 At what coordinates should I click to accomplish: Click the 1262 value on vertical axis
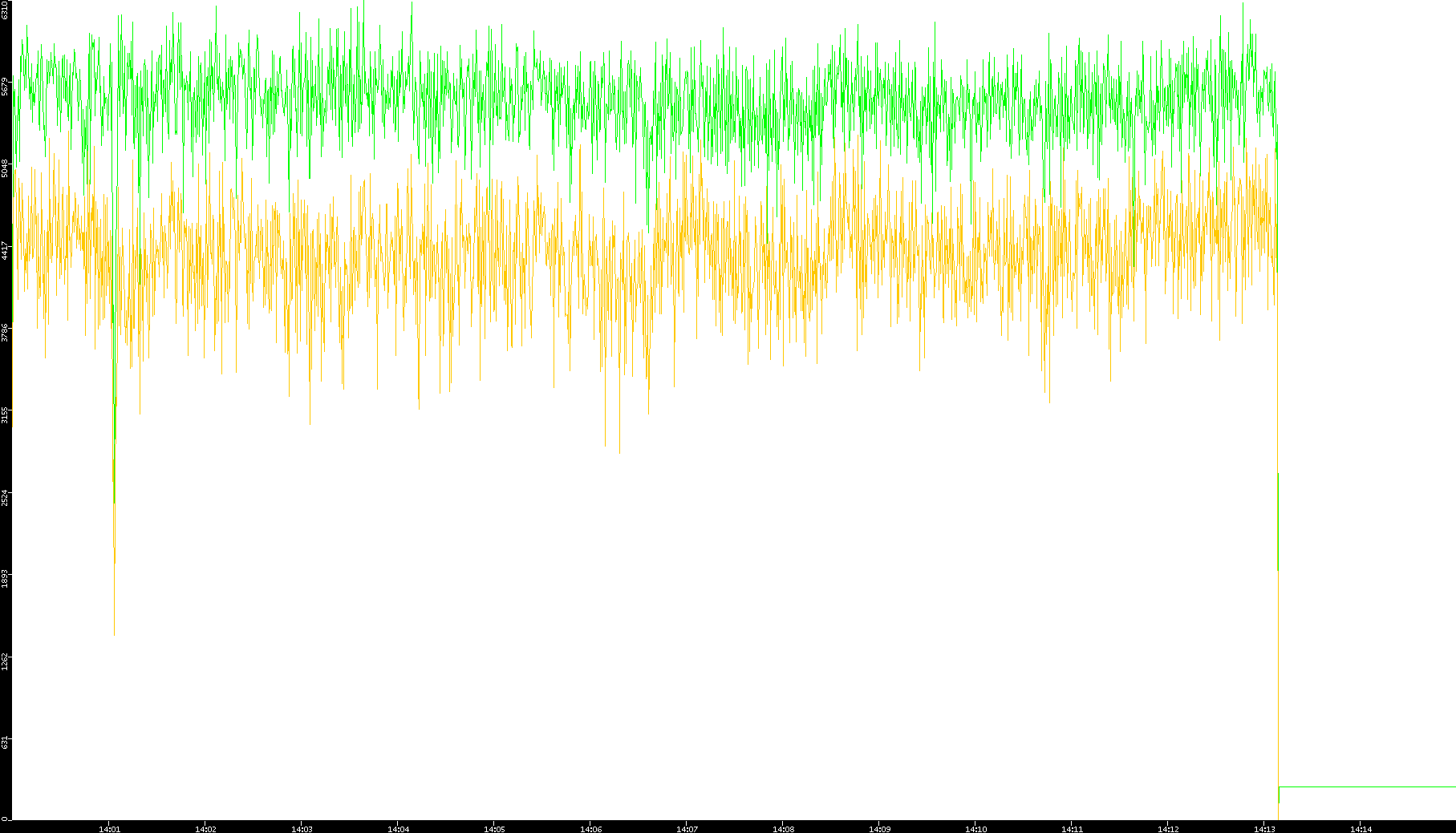5,661
